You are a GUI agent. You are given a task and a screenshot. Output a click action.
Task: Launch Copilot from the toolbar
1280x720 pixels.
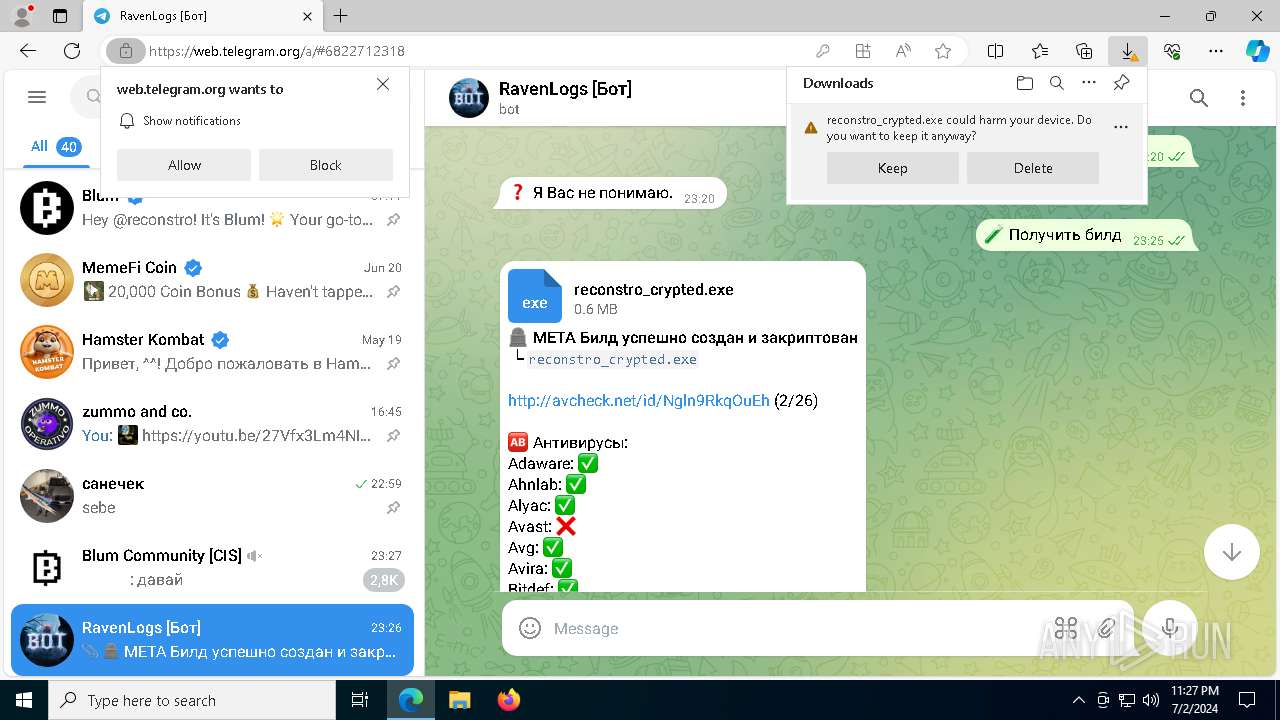[x=1257, y=51]
